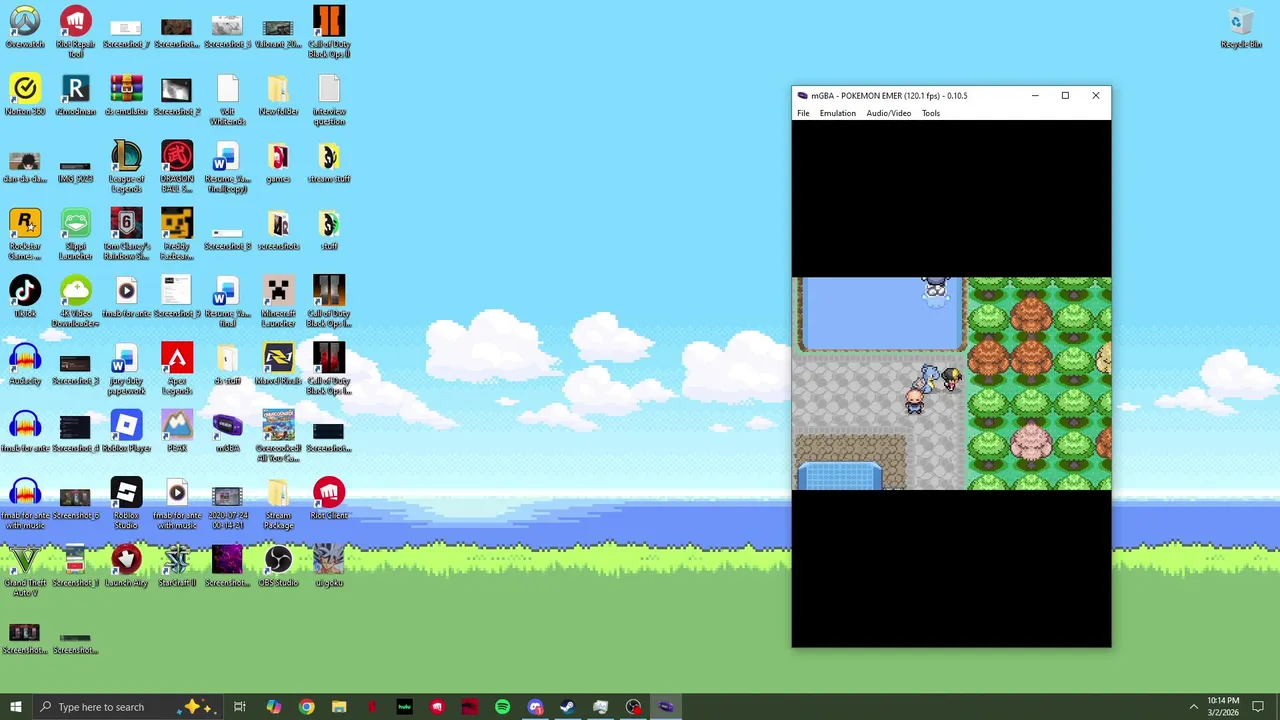The width and height of the screenshot is (1280, 720).
Task: Open the Audio/Video menu in mGBA
Action: [x=889, y=113]
